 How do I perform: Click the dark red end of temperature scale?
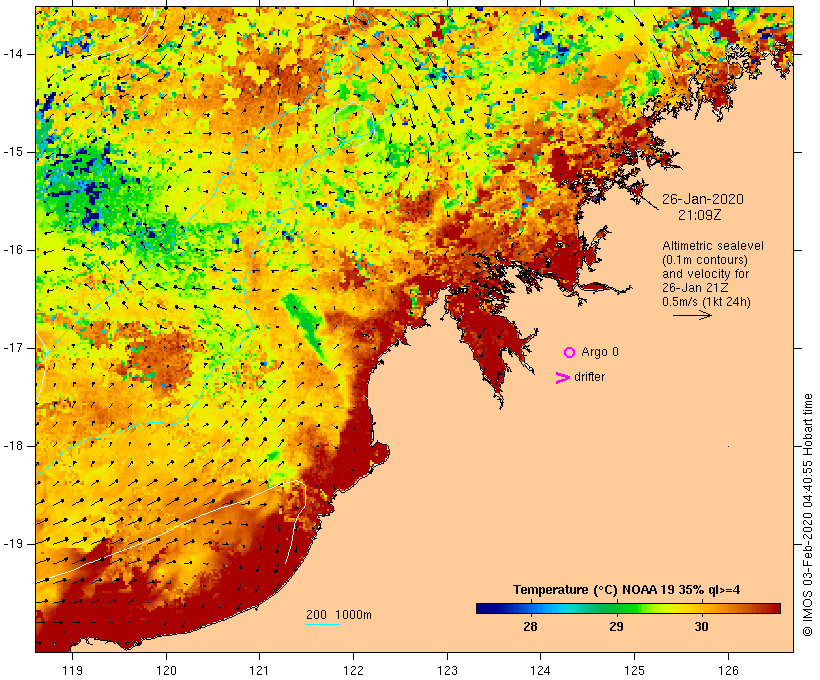pyautogui.click(x=775, y=608)
